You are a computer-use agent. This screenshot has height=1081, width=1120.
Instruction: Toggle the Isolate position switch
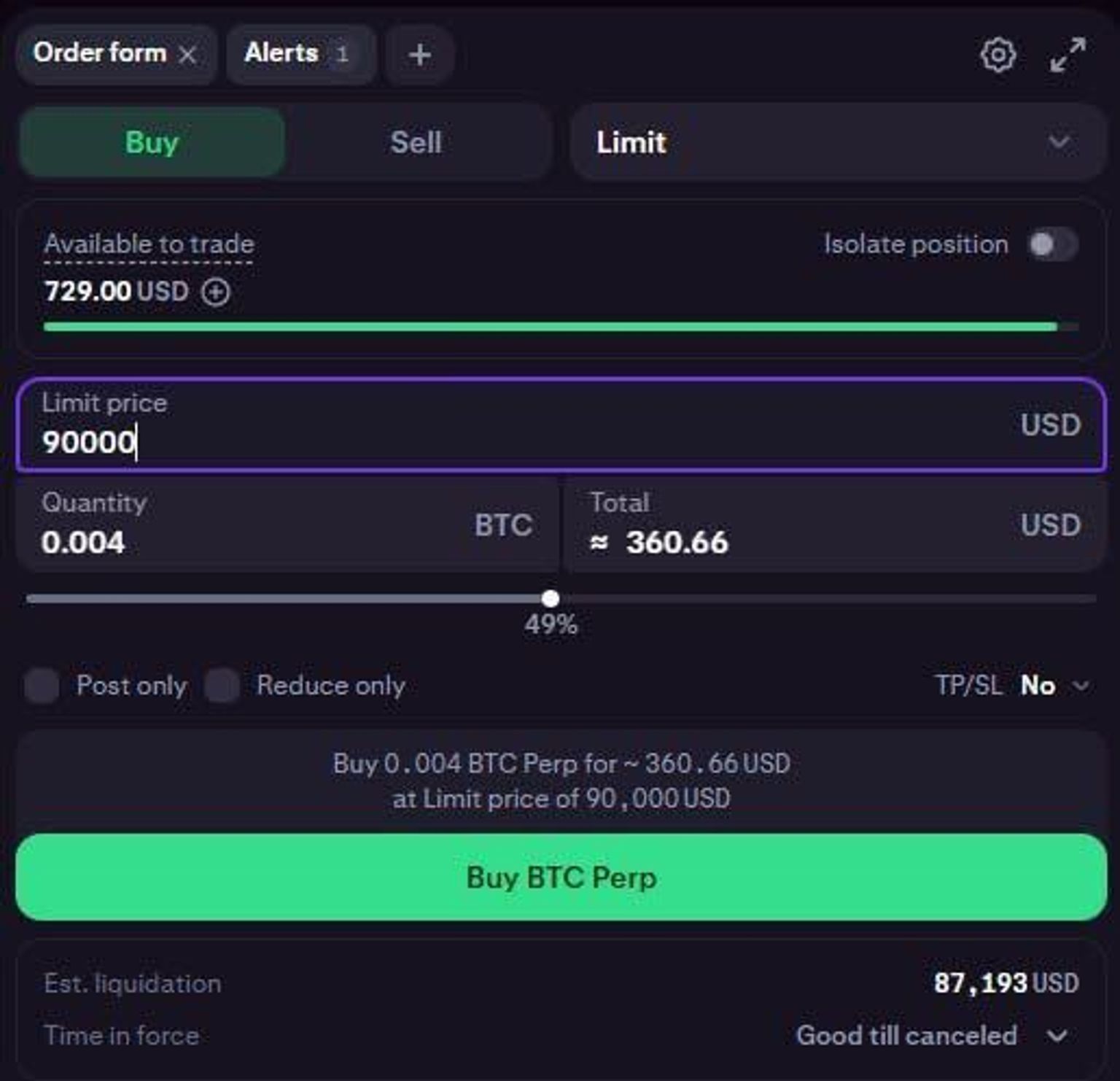click(1052, 244)
